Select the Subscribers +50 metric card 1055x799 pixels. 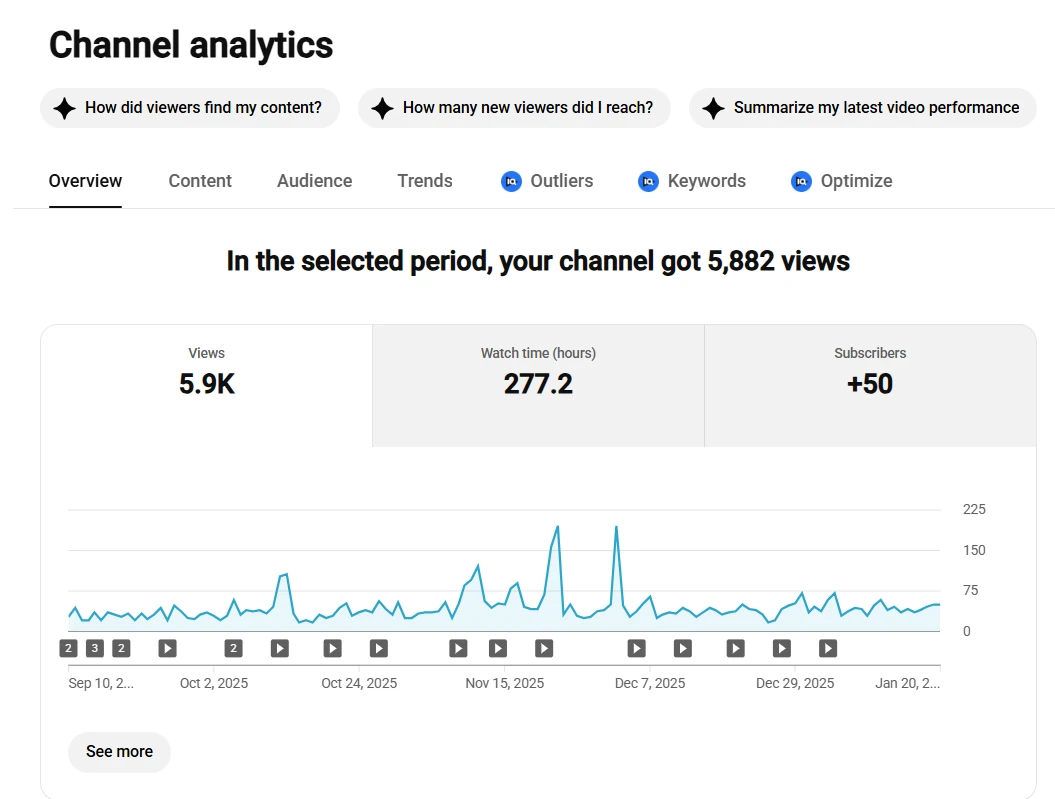coord(870,385)
